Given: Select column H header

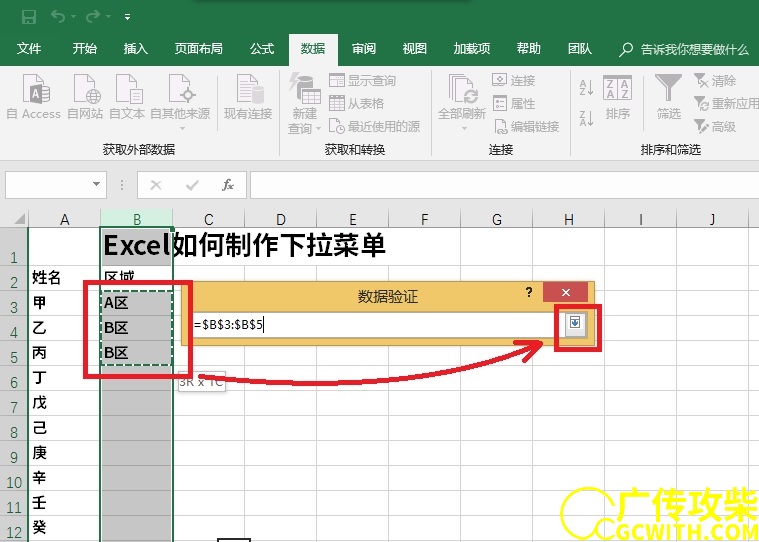Looking at the screenshot, I should point(569,219).
